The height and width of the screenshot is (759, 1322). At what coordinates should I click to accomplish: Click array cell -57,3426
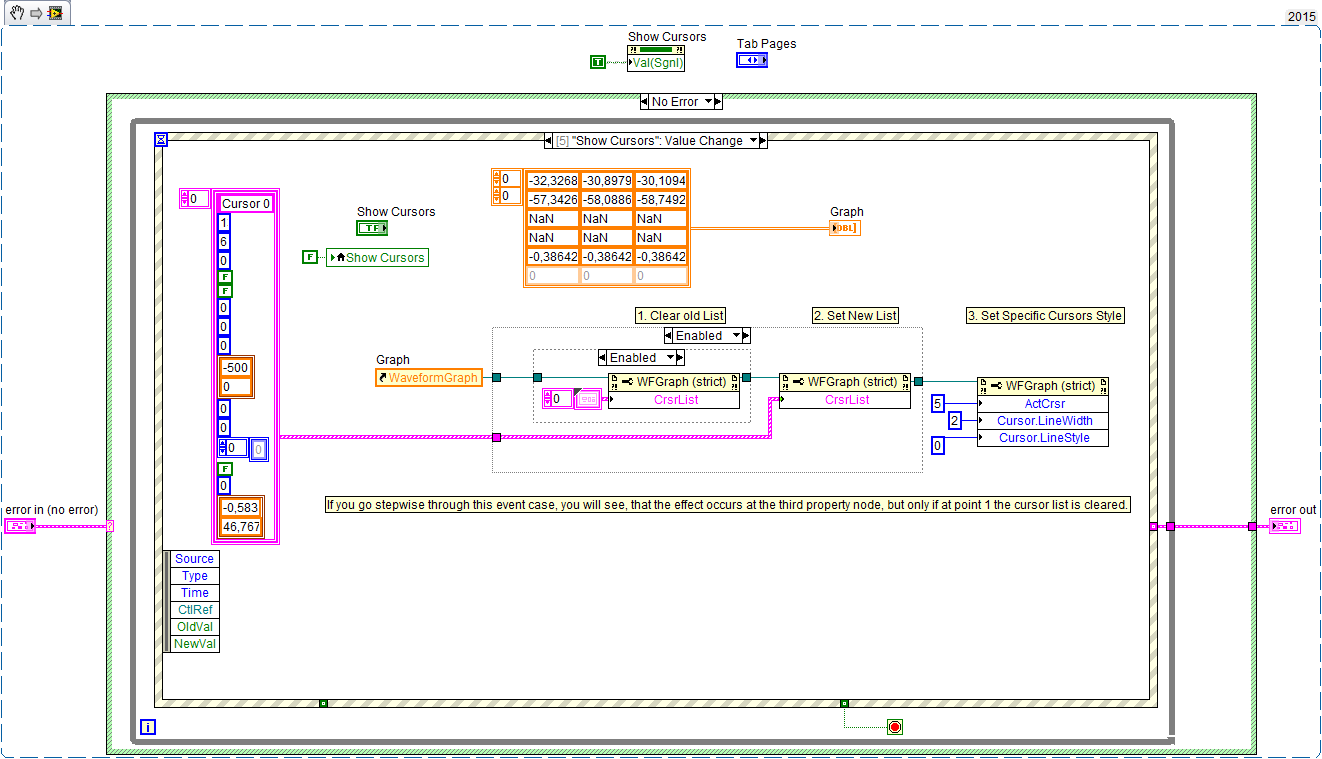point(552,200)
